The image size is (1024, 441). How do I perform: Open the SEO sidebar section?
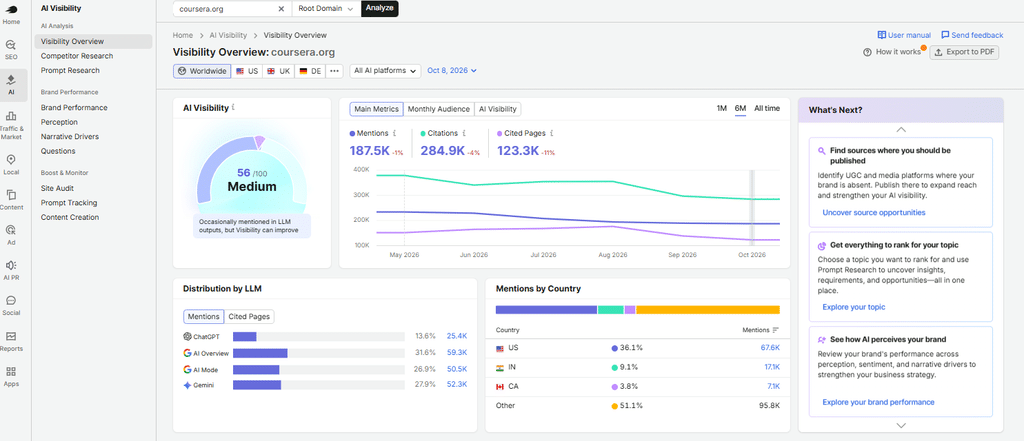(x=11, y=50)
